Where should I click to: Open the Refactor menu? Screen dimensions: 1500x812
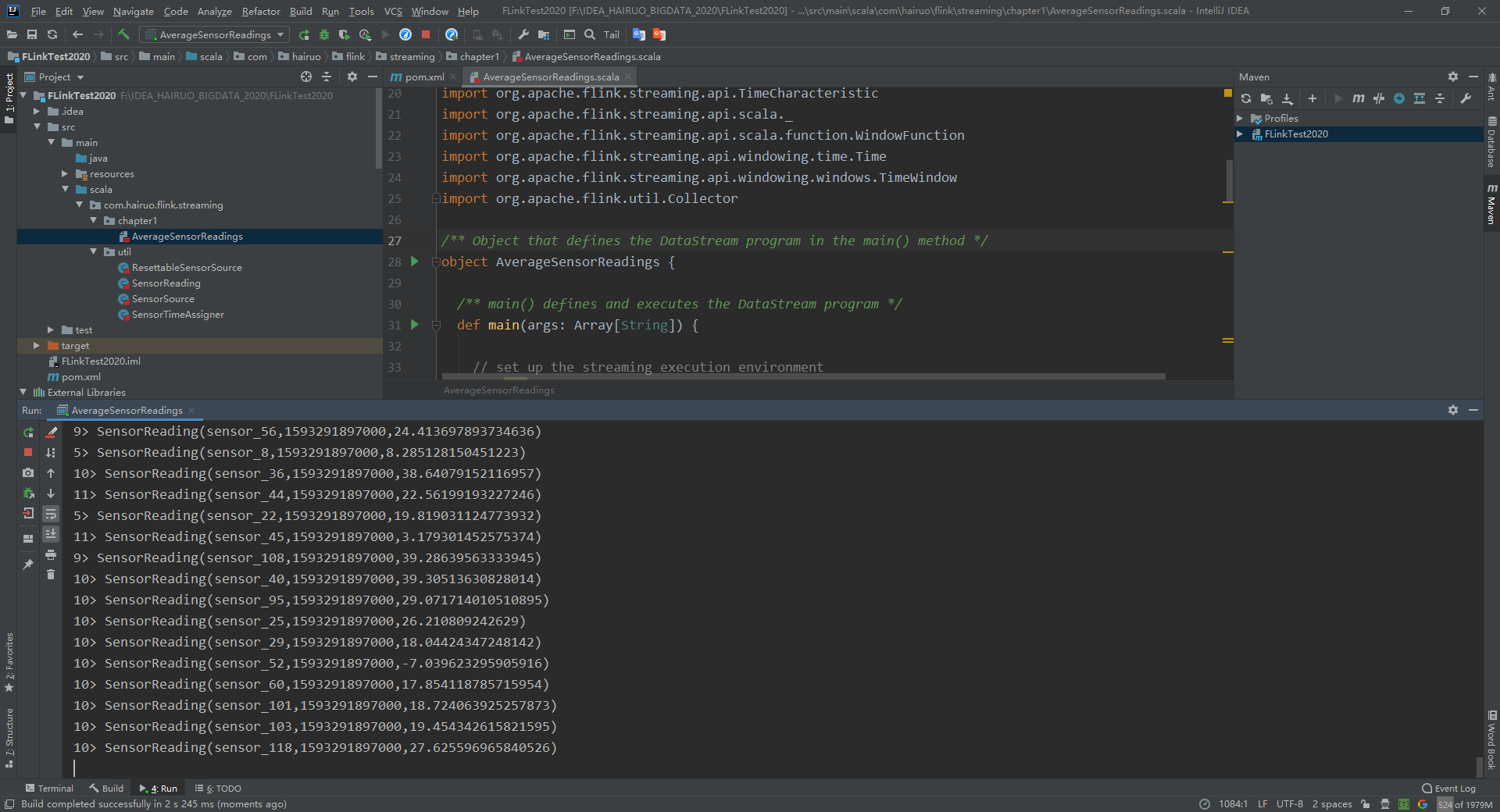coord(261,11)
